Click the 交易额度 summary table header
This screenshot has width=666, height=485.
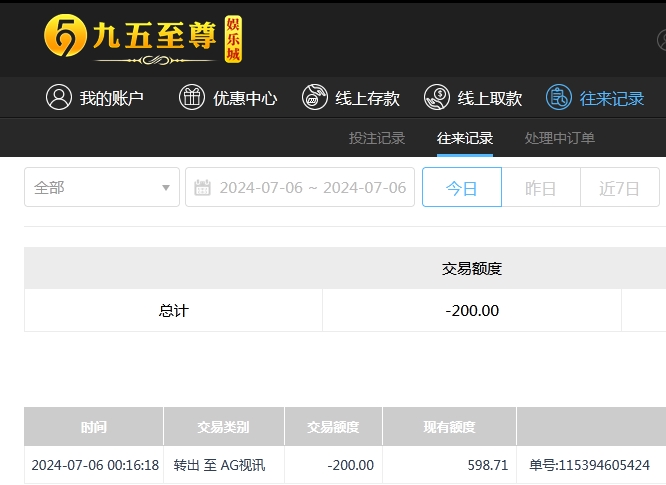click(x=471, y=268)
